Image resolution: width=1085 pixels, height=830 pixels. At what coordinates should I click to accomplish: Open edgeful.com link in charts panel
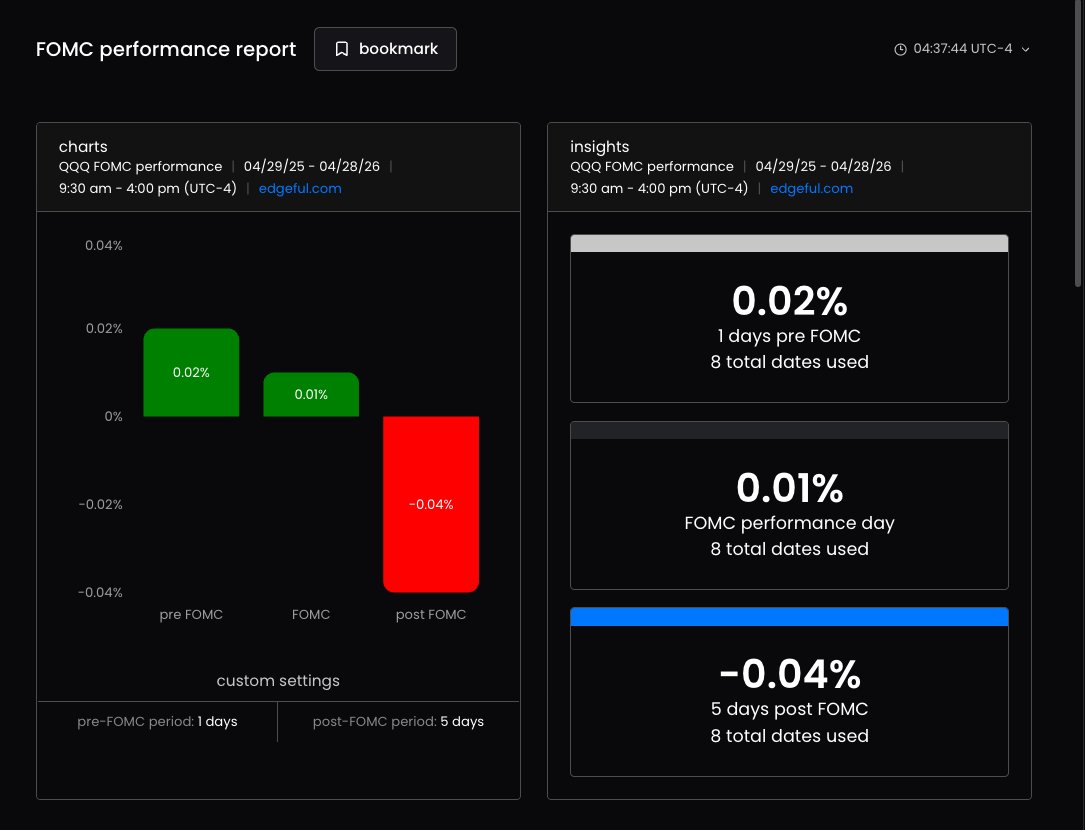(300, 188)
